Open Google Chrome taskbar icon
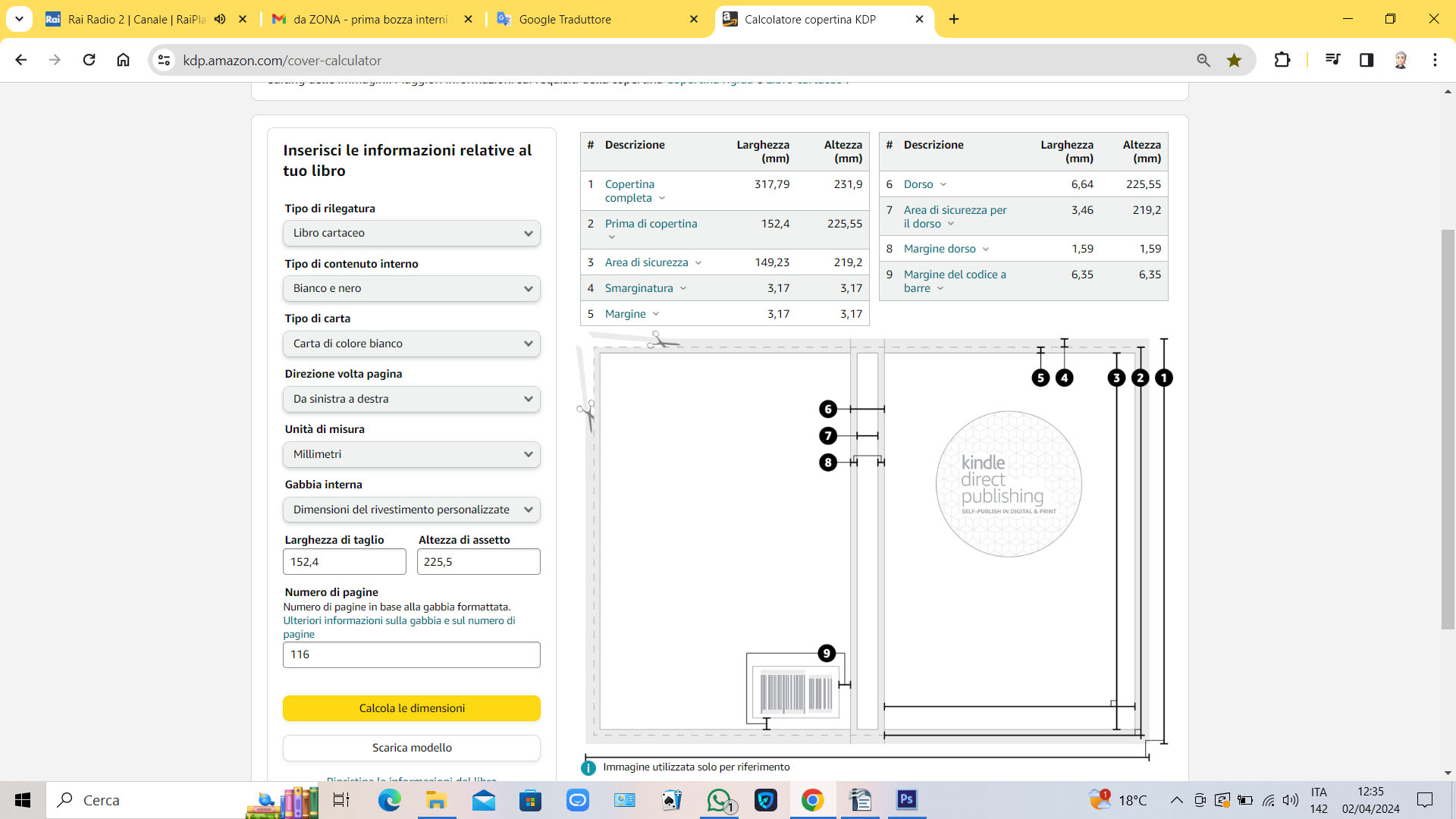Image resolution: width=1456 pixels, height=819 pixels. [813, 800]
